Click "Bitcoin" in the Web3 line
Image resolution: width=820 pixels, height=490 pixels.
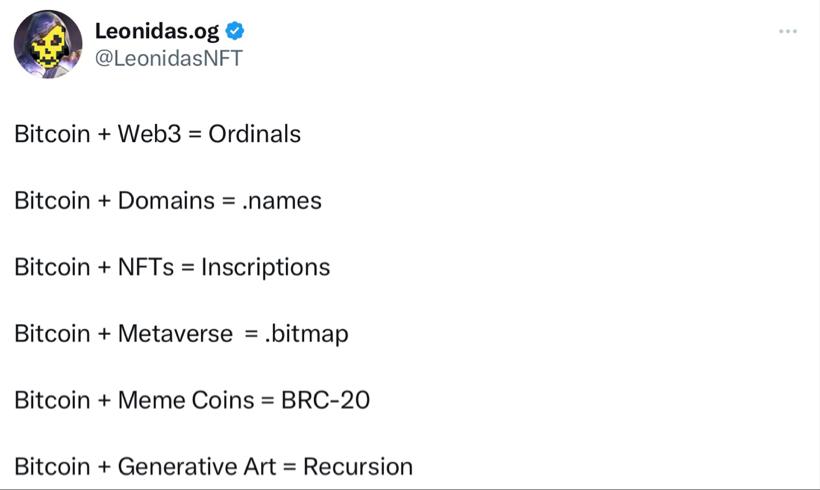point(52,134)
